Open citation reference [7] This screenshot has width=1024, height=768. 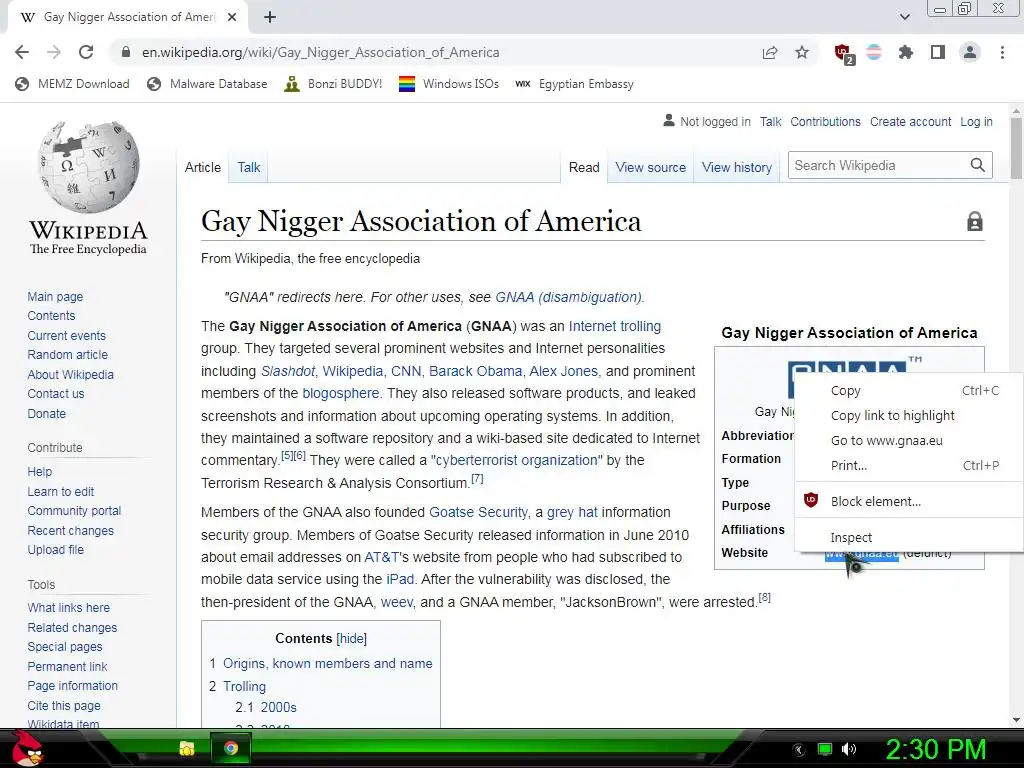click(x=477, y=479)
